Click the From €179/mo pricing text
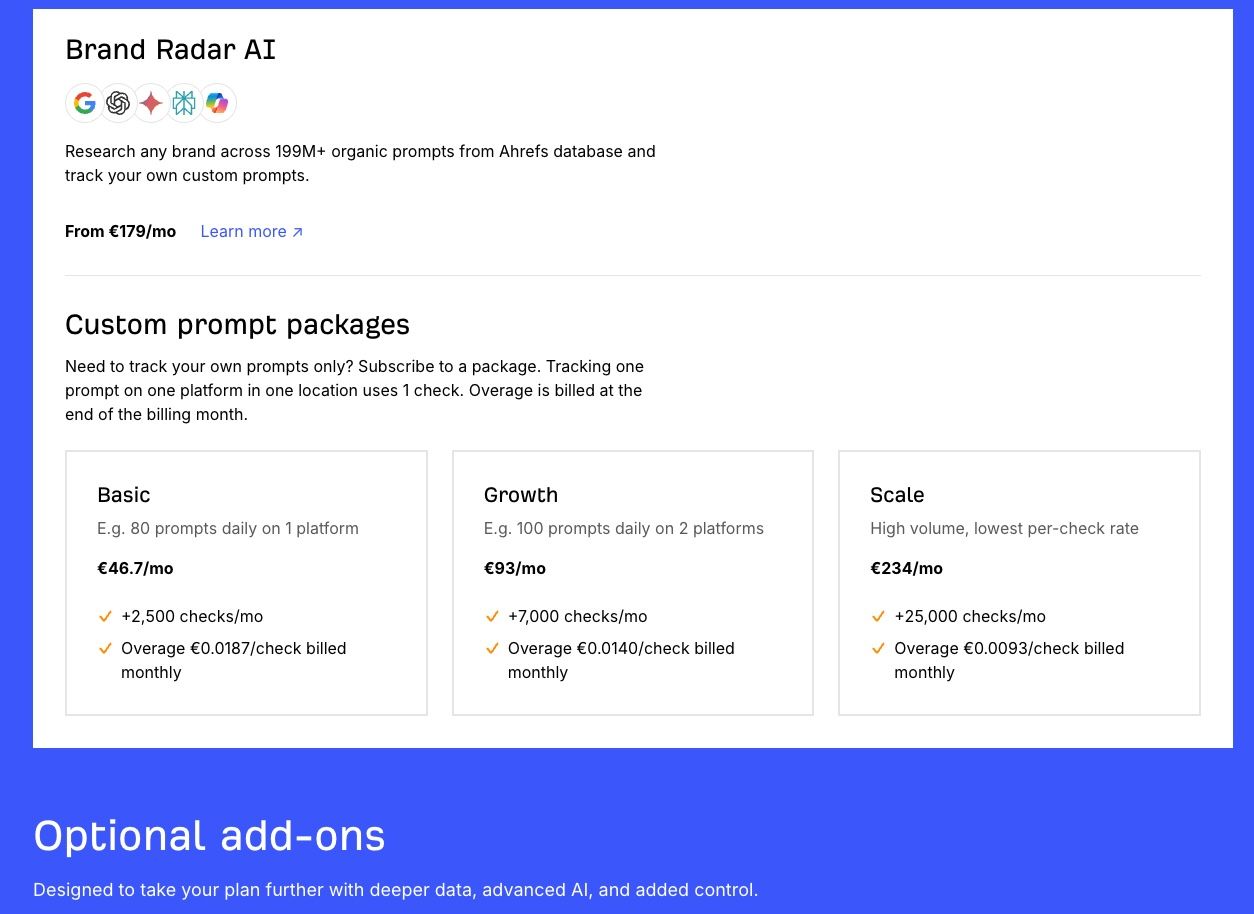Screen dimensions: 1254x914 click(x=120, y=231)
